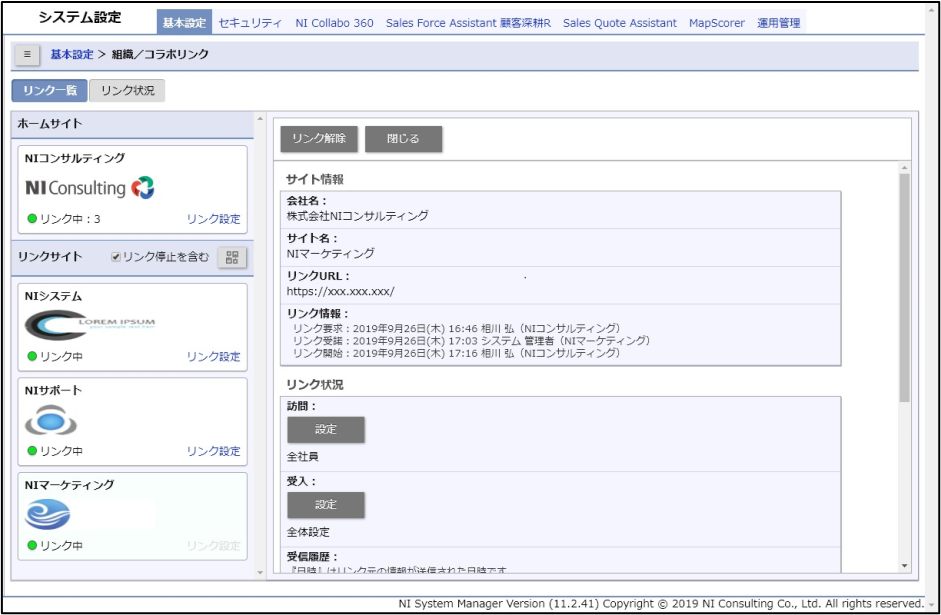This screenshot has height=615, width=941.
Task: Click the ホームサイト section header
Action: click(133, 124)
